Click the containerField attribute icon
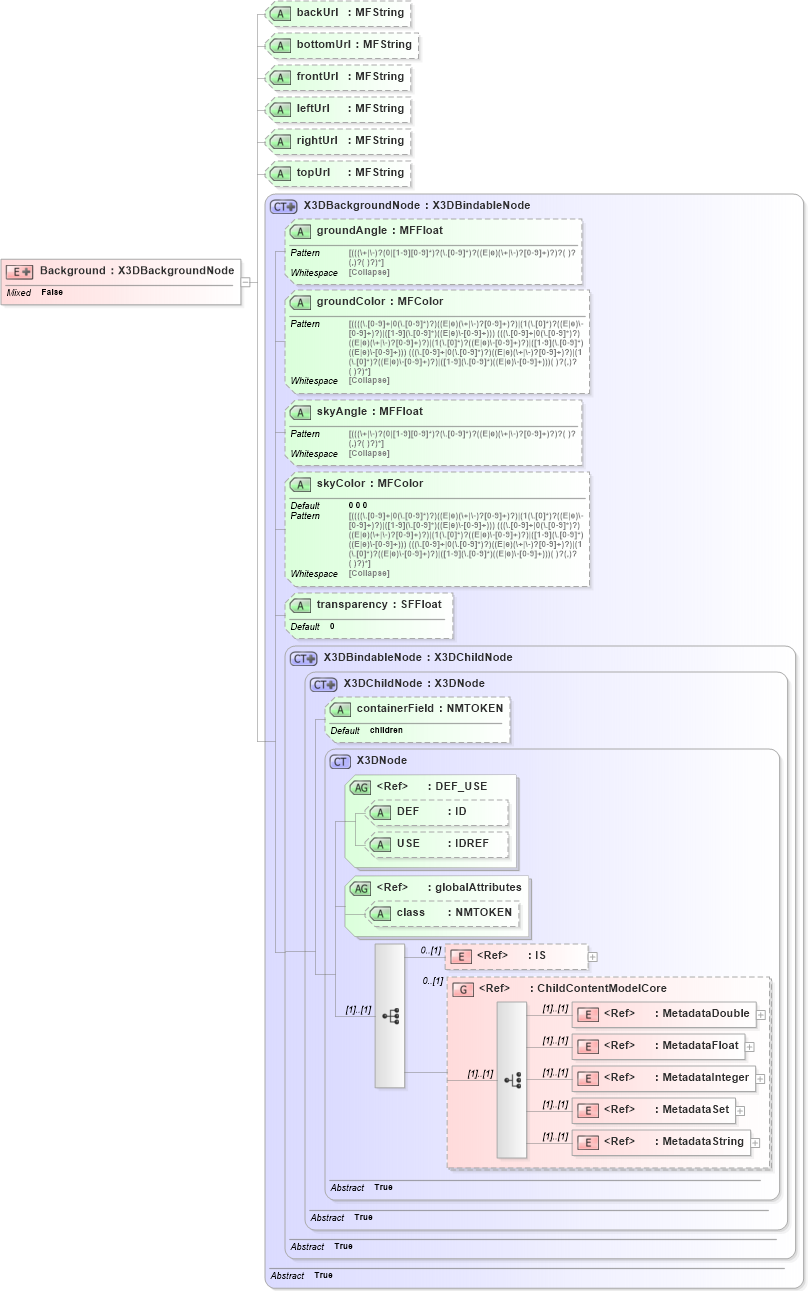Image resolution: width=808 pixels, height=1291 pixels. (x=341, y=709)
